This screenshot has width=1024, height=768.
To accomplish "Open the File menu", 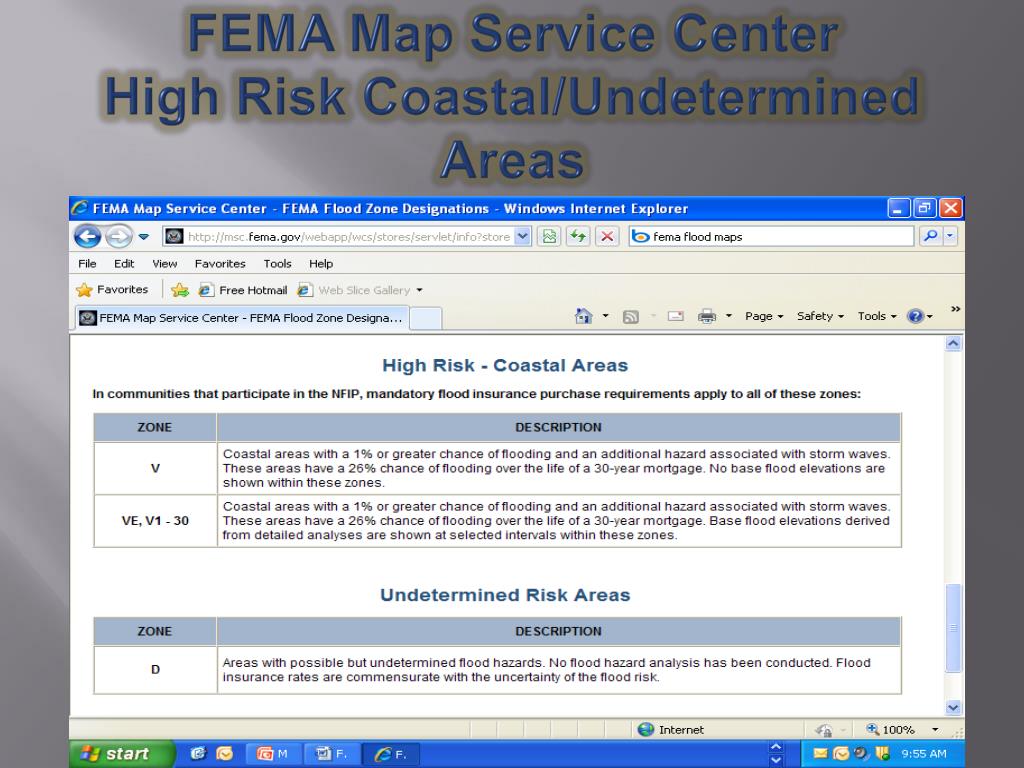I will [x=87, y=264].
